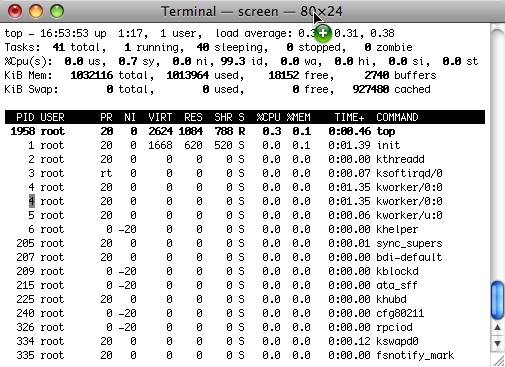505x367 pixels.
Task: Select the 'top' command in the process list
Action: pyautogui.click(x=386, y=131)
